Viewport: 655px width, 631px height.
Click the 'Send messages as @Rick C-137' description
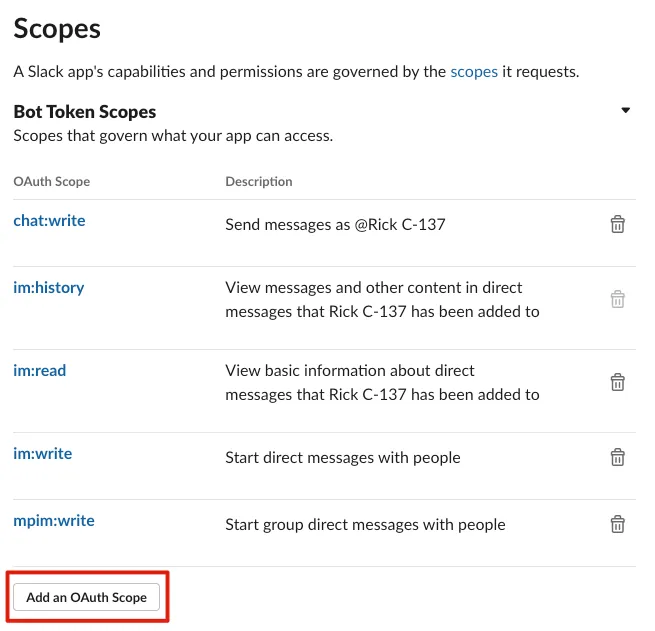click(335, 225)
